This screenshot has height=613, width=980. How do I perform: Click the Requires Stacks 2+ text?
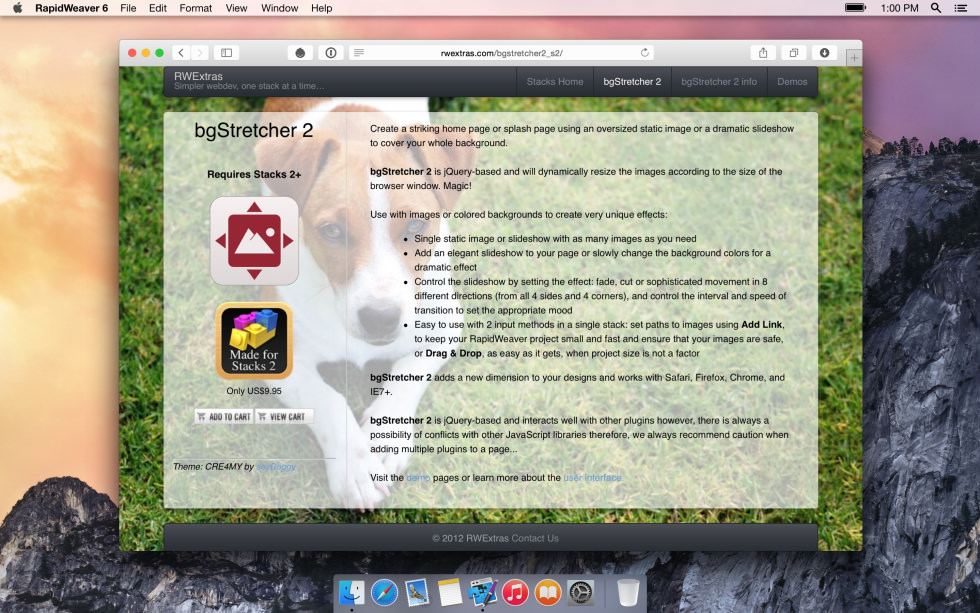[x=254, y=174]
